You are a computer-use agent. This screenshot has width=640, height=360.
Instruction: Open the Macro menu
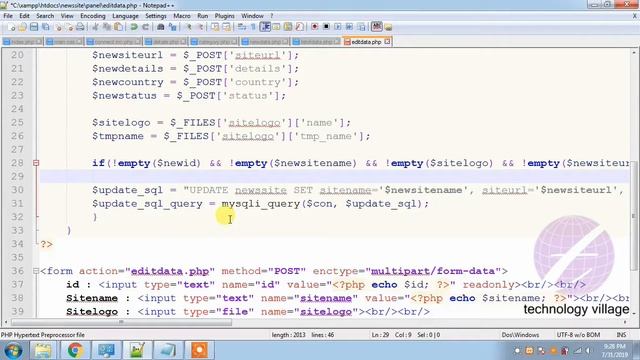click(182, 16)
